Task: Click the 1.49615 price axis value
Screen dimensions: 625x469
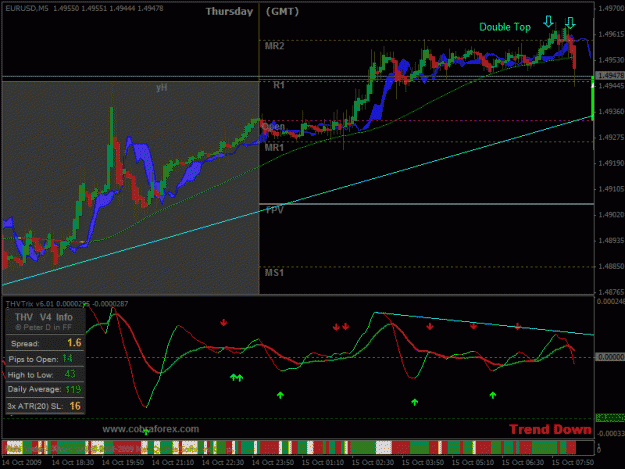Action: (x=611, y=34)
